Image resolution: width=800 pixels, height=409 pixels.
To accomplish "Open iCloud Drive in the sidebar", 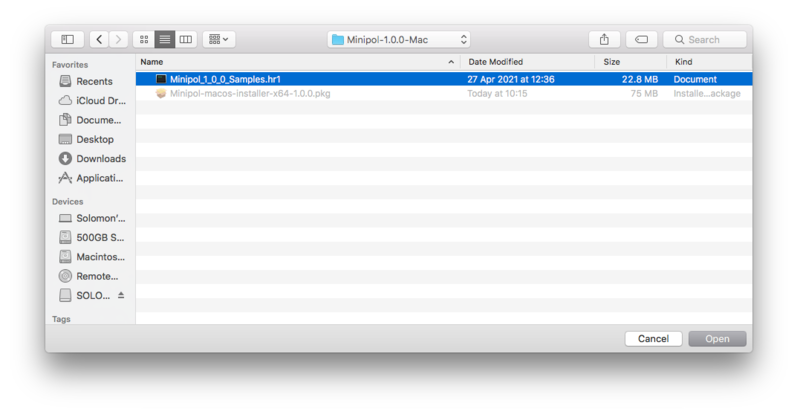I will click(92, 100).
